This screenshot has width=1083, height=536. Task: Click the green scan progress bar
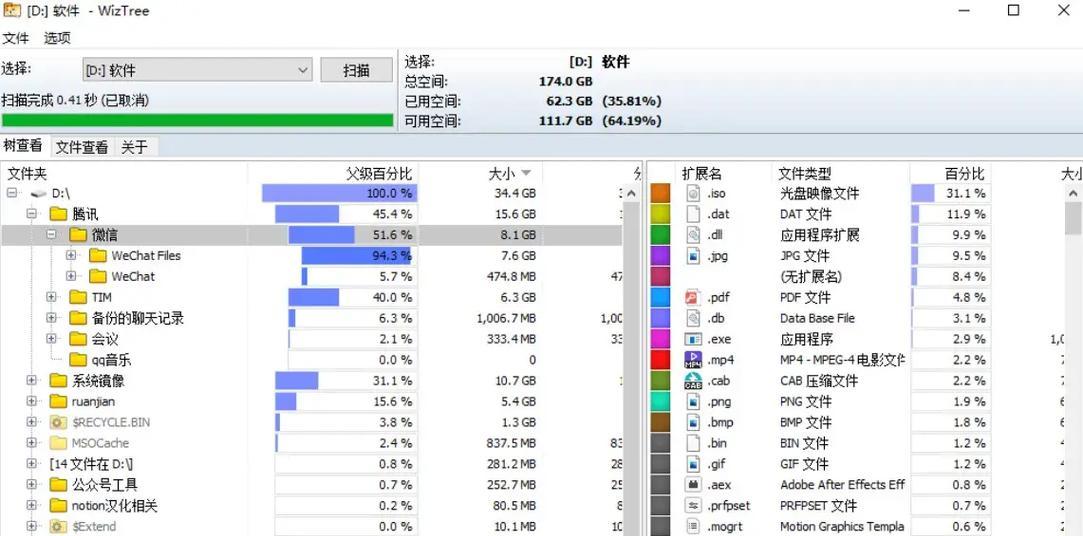[x=198, y=120]
